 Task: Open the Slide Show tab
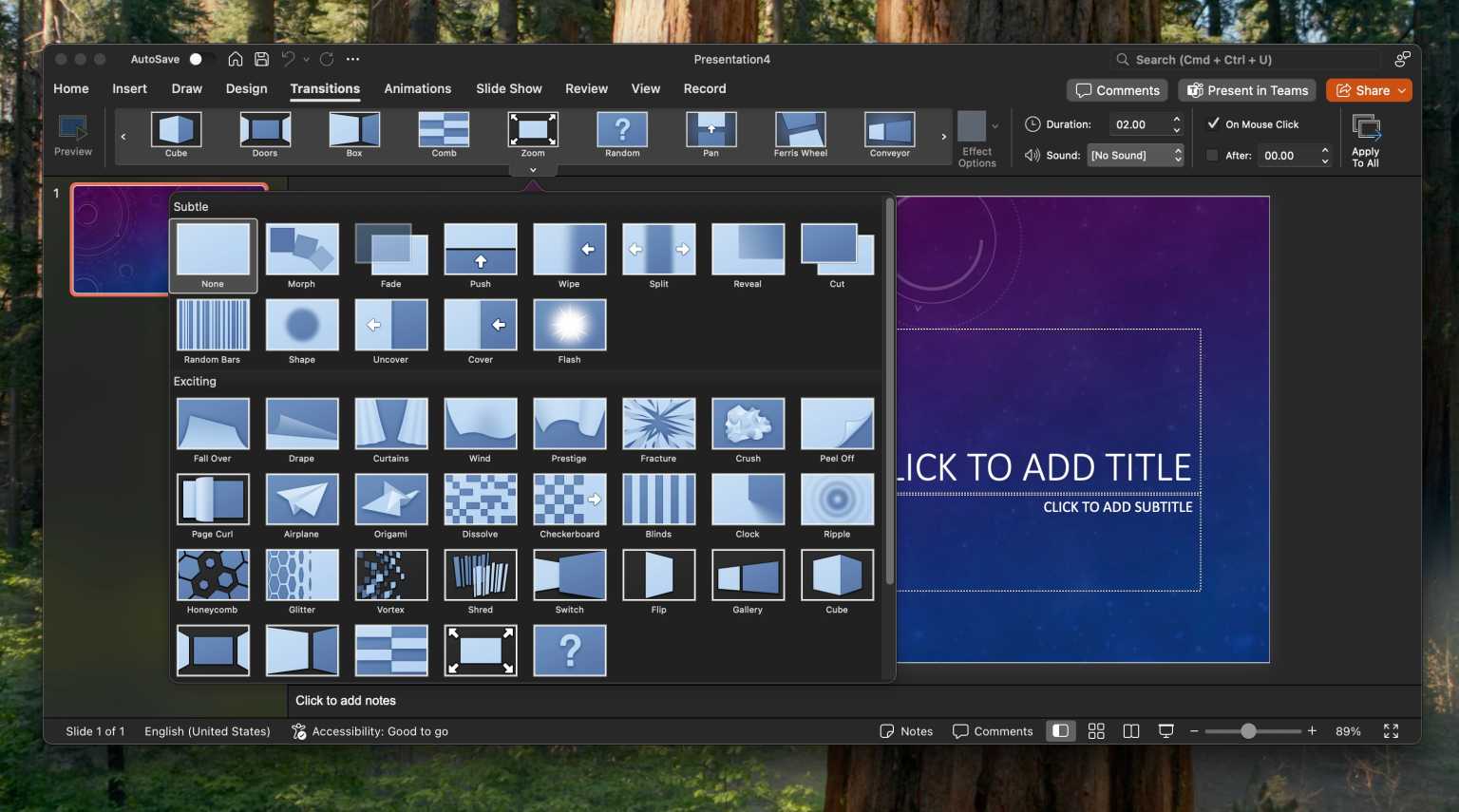click(508, 88)
